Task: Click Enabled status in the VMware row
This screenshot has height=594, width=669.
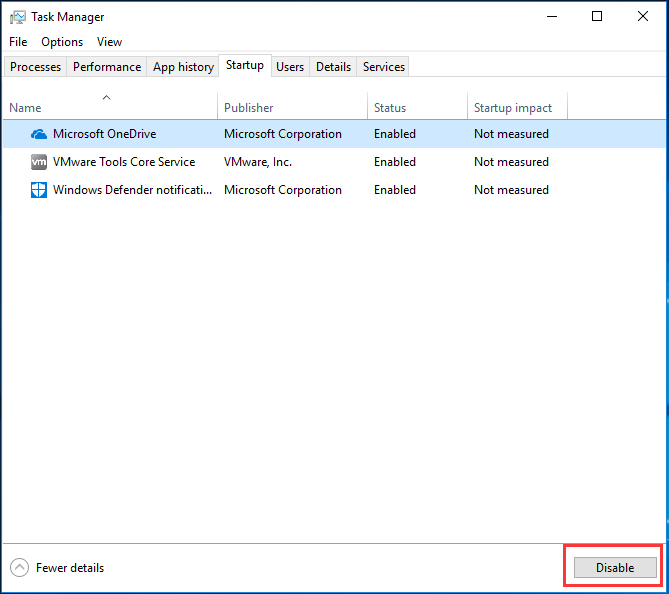Action: click(395, 162)
